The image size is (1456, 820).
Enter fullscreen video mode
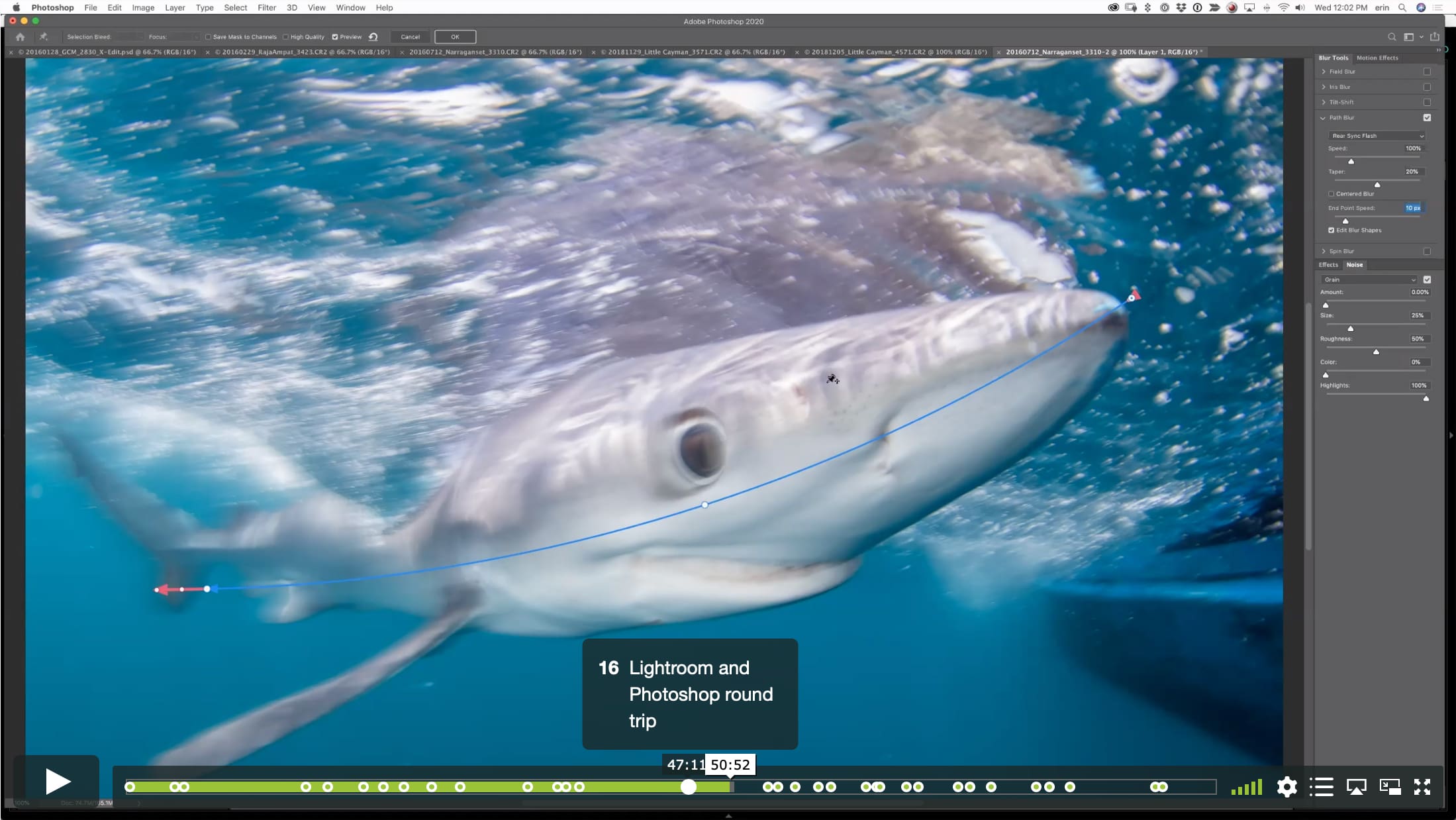(x=1422, y=787)
